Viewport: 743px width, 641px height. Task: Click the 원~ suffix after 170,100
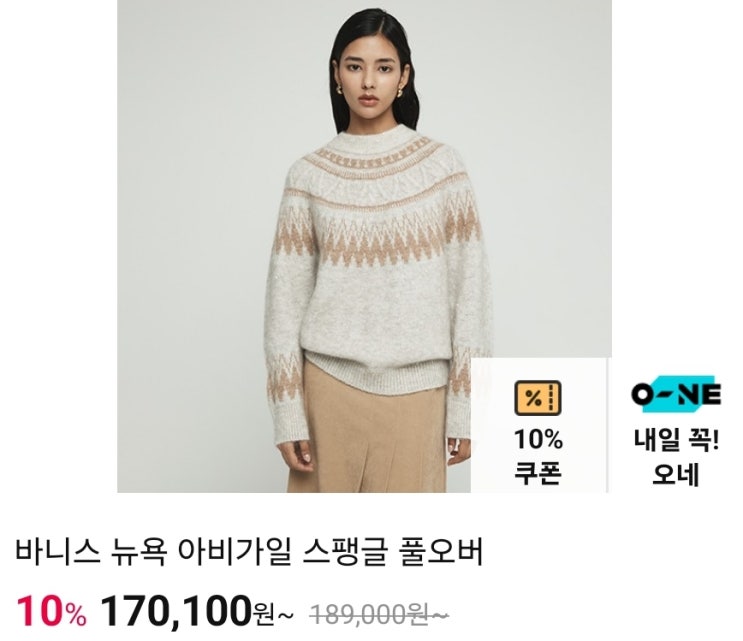tap(274, 615)
